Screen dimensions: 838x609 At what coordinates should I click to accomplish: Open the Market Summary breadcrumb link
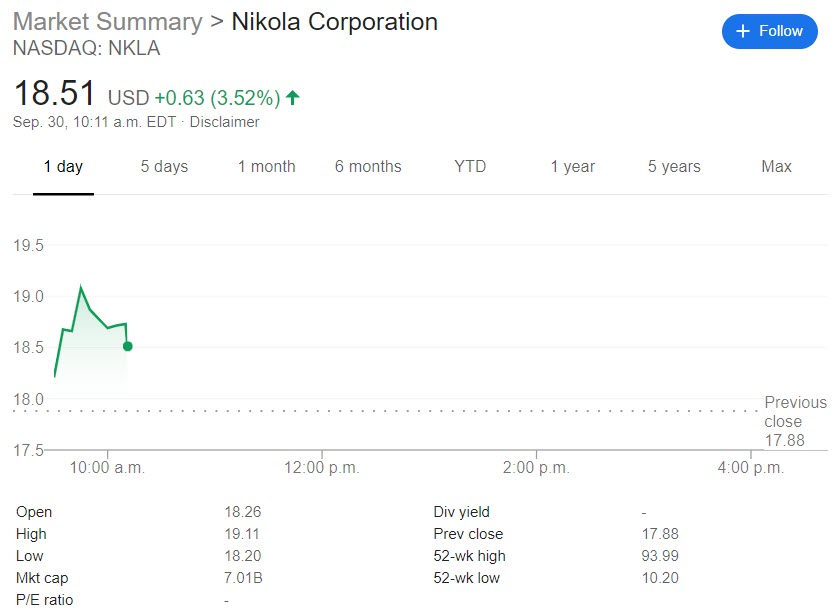point(108,21)
